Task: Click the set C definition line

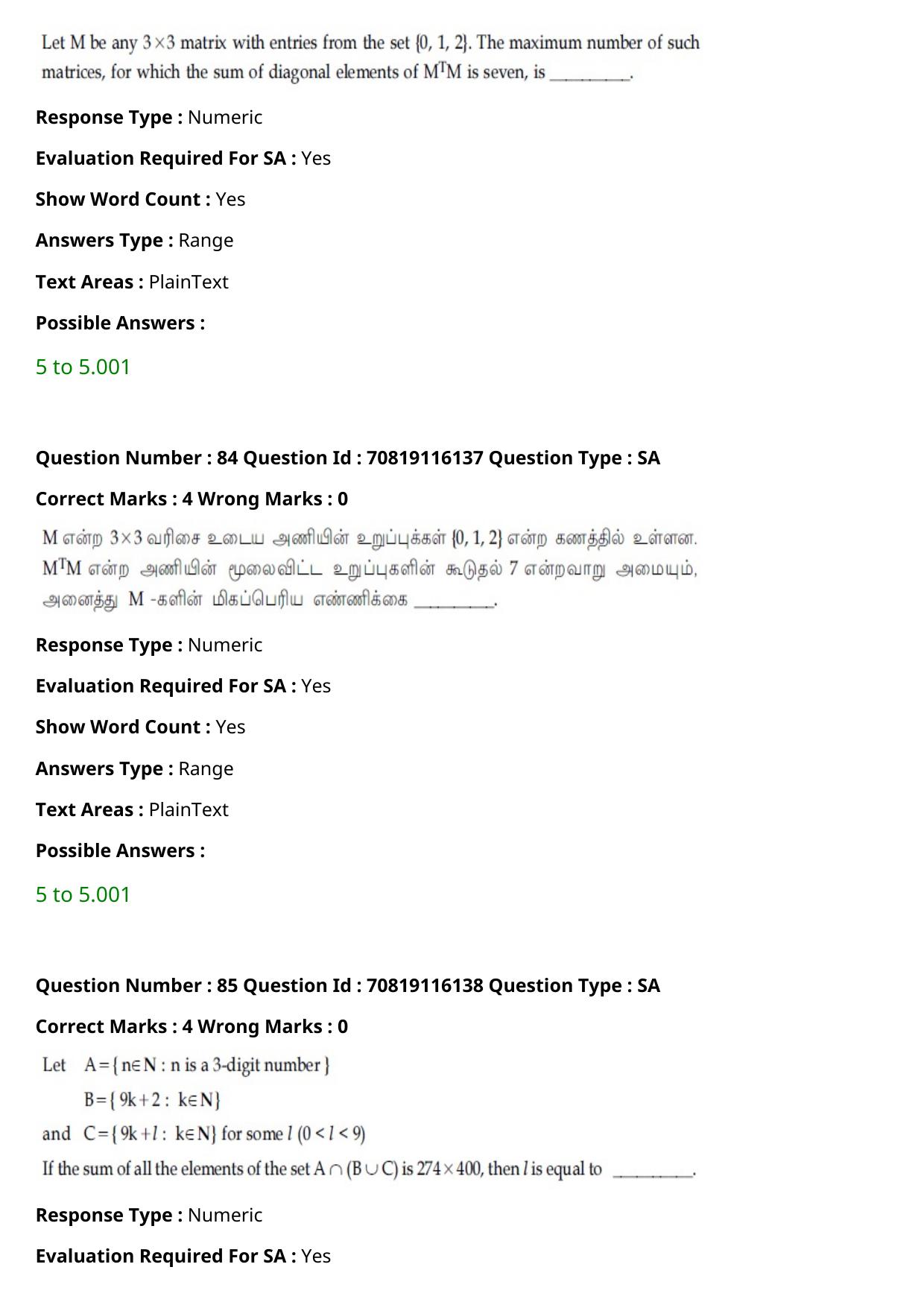Action: 203,1134
